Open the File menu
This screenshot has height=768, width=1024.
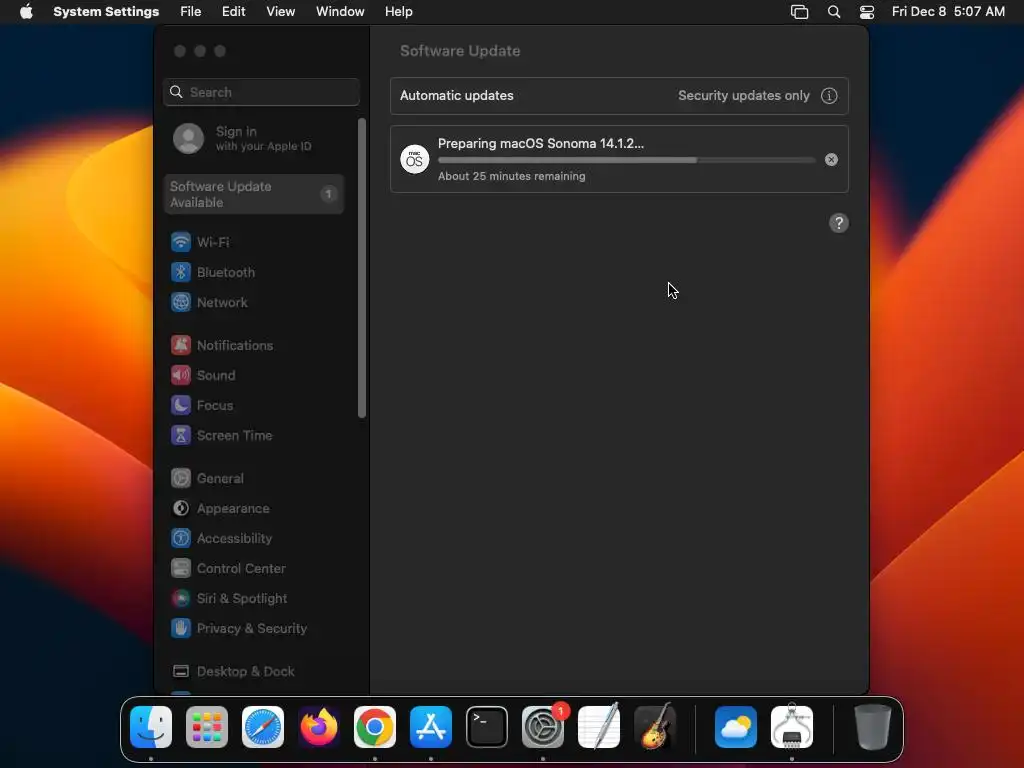pos(191,12)
